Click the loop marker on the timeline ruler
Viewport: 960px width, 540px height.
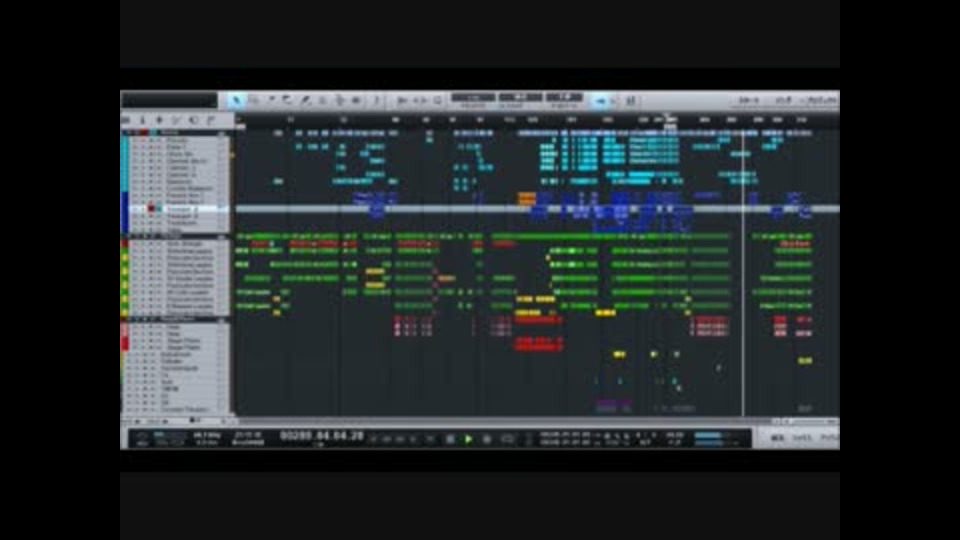670,127
